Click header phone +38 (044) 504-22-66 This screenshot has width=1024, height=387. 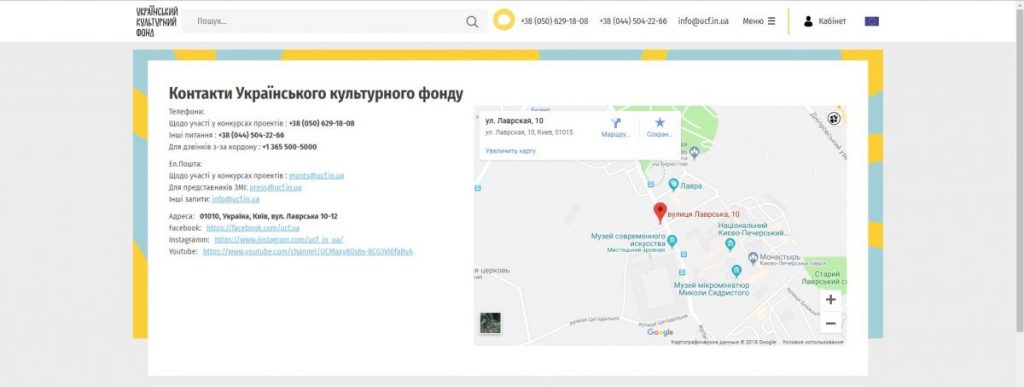click(x=633, y=21)
